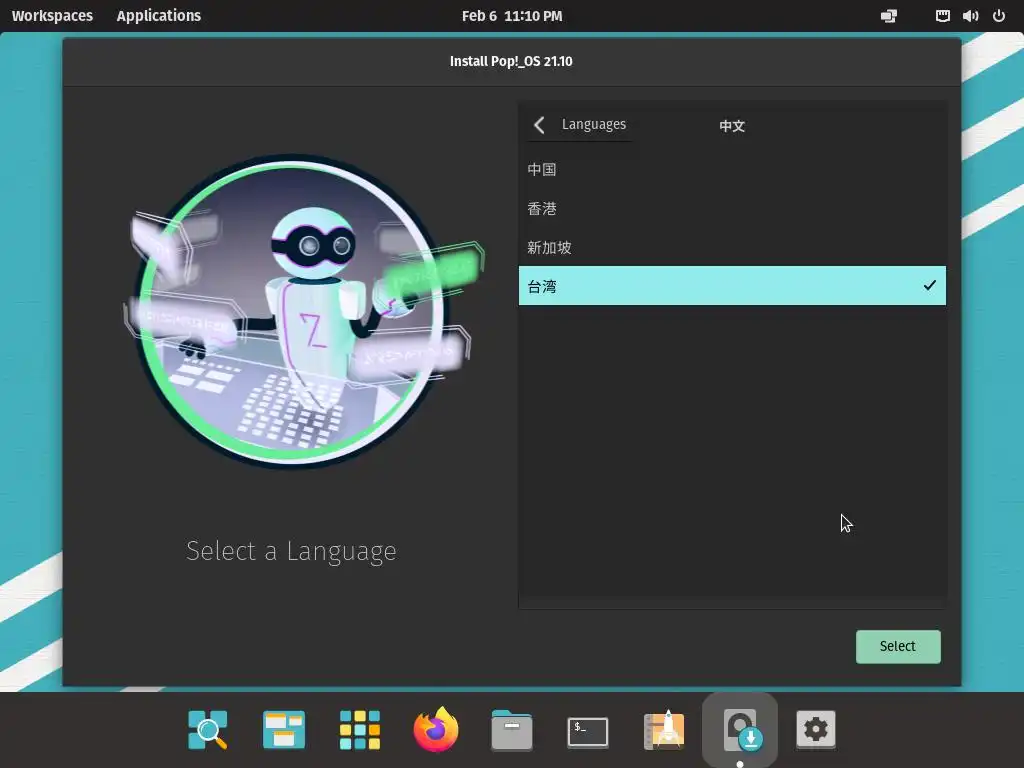Open volume control speaker icon
This screenshot has width=1024, height=768.
coord(970,16)
